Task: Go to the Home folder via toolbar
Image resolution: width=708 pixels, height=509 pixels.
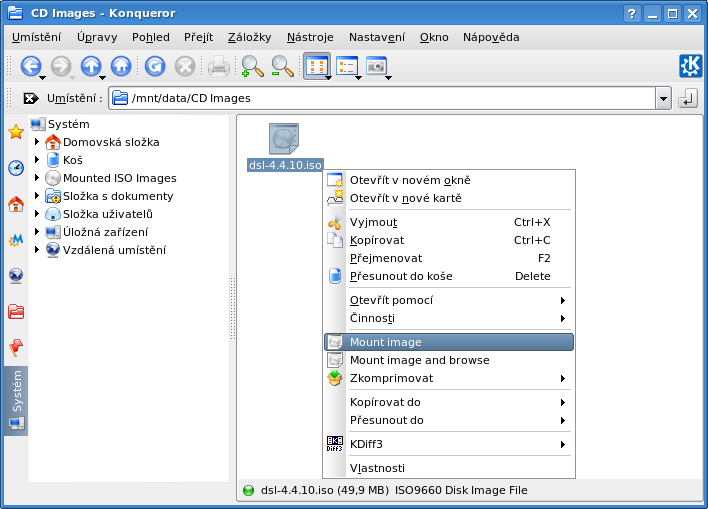Action: [121, 66]
